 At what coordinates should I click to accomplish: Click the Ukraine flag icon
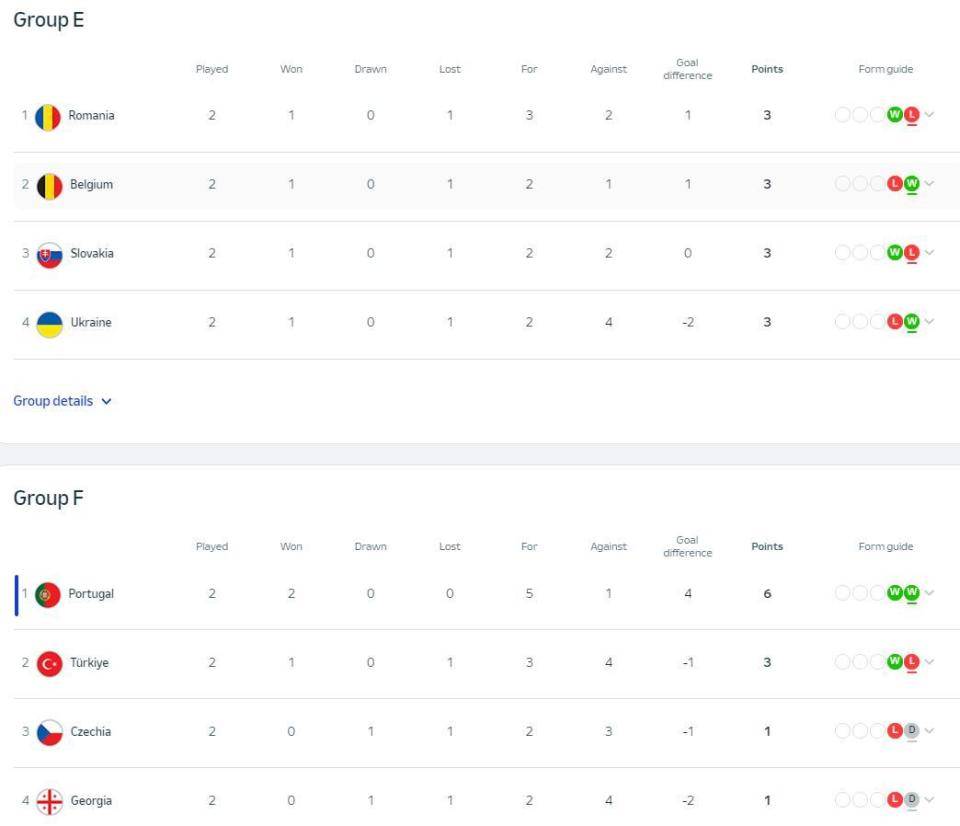[x=50, y=325]
